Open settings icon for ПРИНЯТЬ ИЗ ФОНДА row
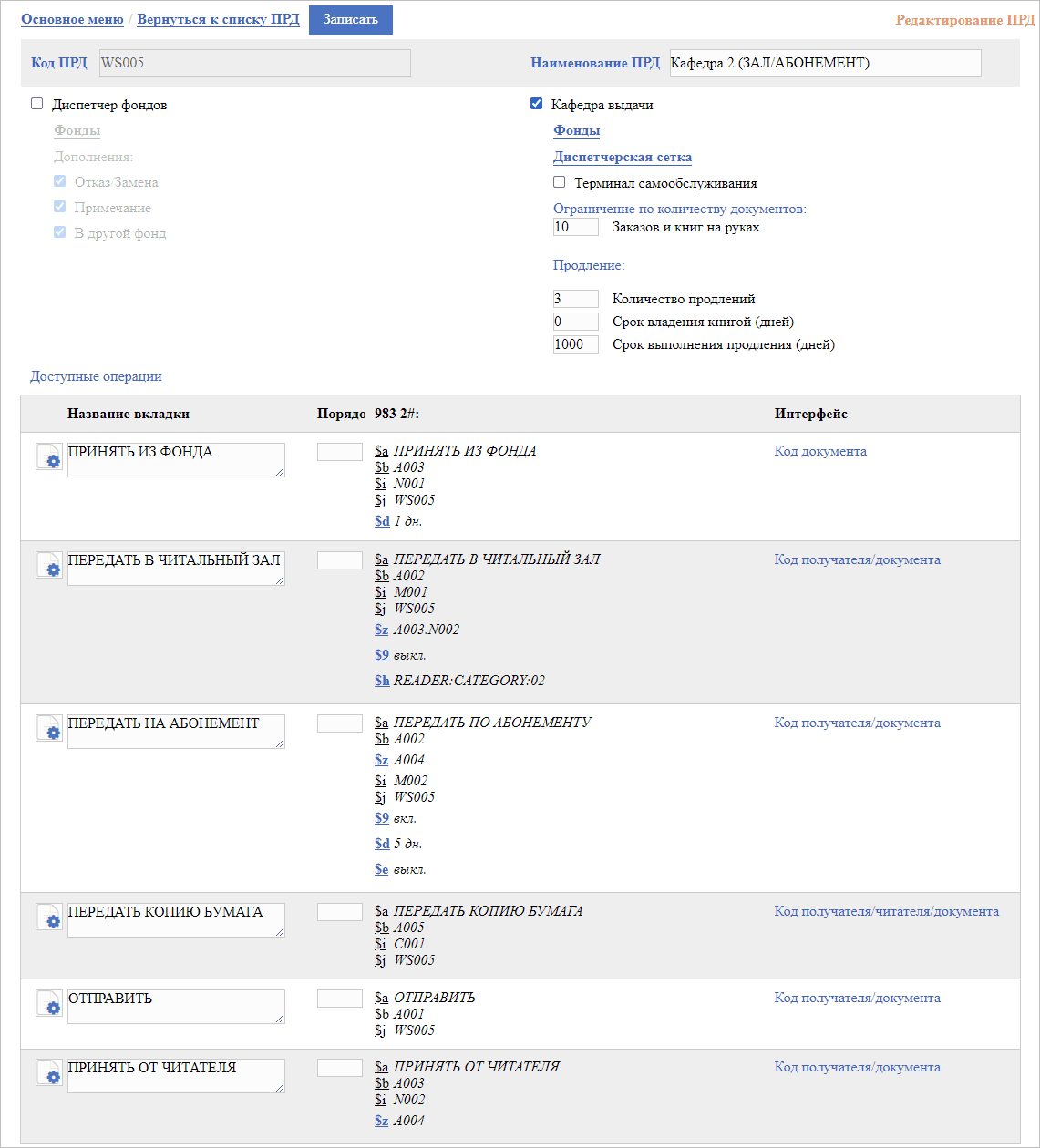 [49, 456]
